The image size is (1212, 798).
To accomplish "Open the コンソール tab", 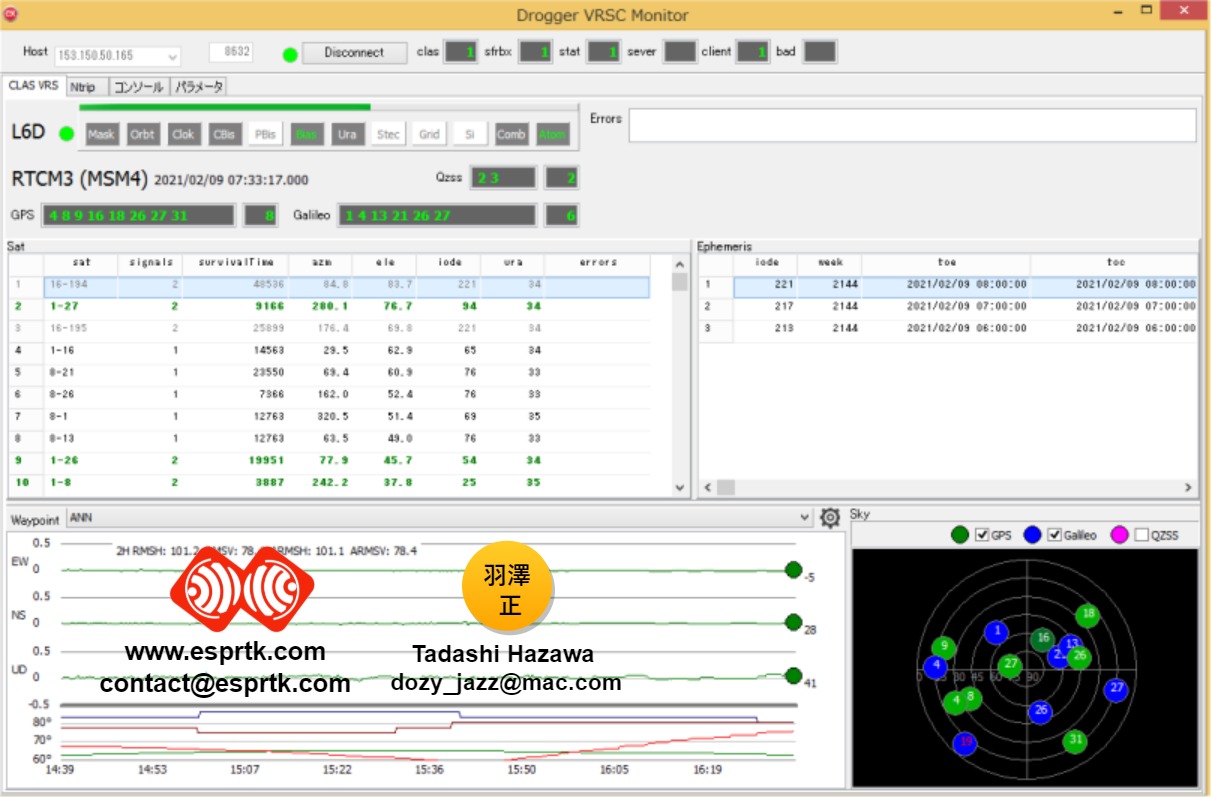I will (x=138, y=87).
